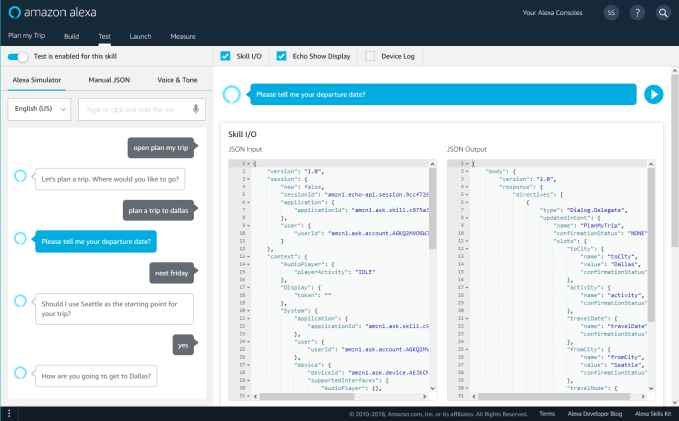The width and height of the screenshot is (679, 421).
Task: Open the English (US) language dropdown
Action: coord(39,109)
